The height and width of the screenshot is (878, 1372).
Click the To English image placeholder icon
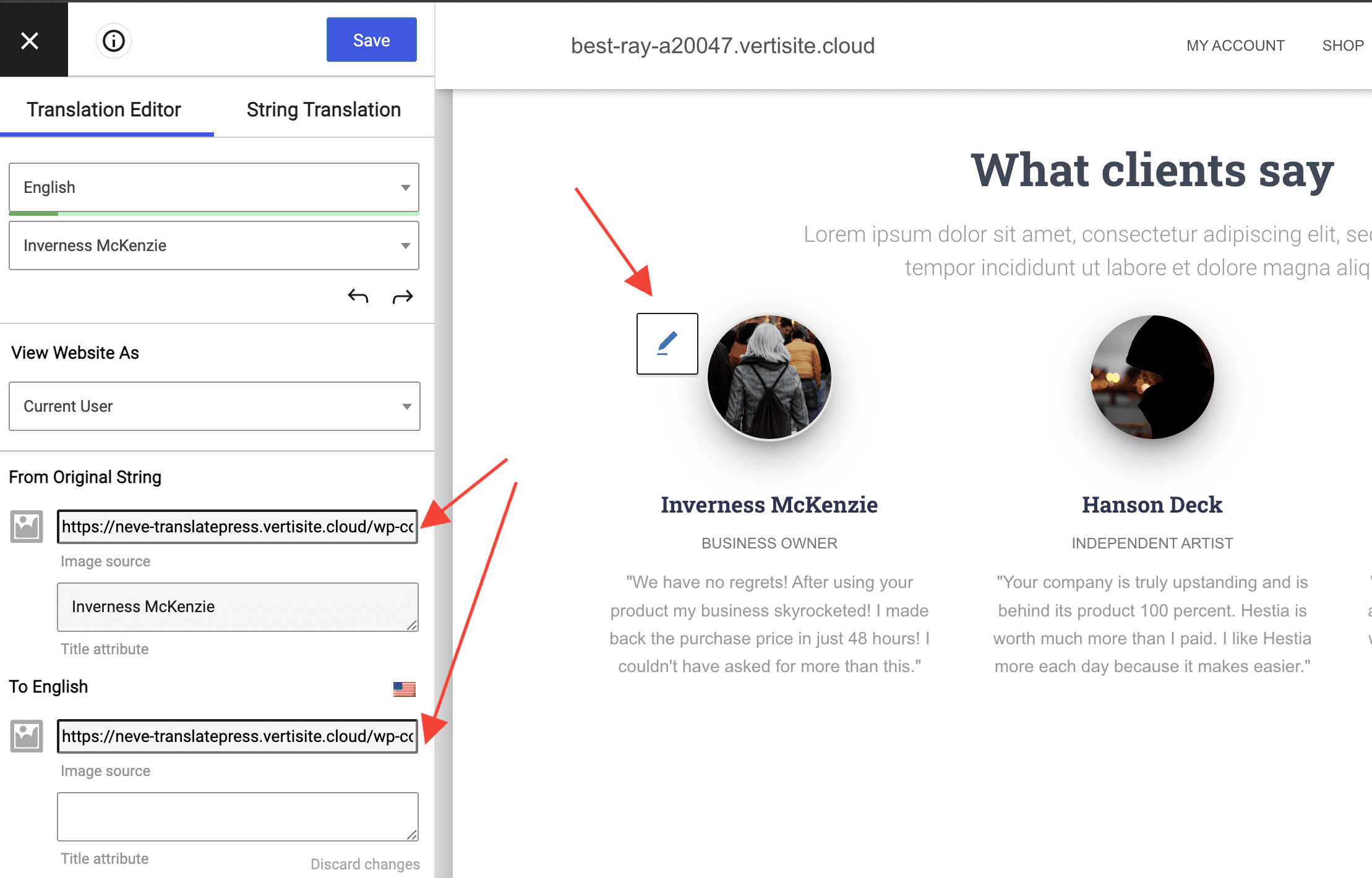tap(27, 736)
